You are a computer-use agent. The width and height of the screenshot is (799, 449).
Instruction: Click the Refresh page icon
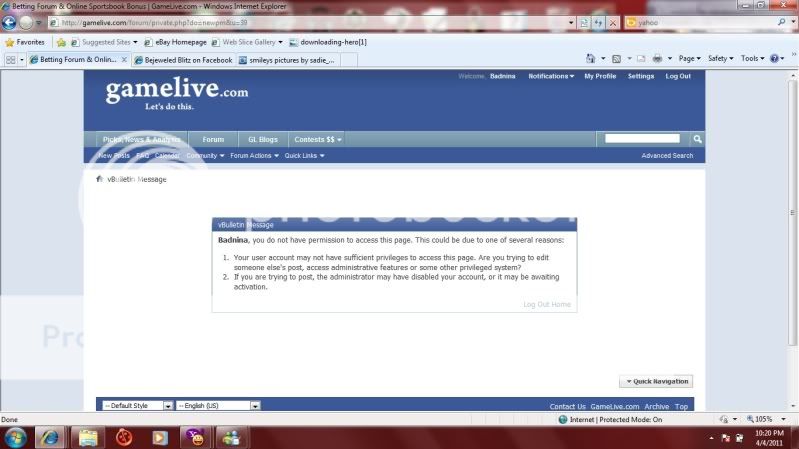598,23
